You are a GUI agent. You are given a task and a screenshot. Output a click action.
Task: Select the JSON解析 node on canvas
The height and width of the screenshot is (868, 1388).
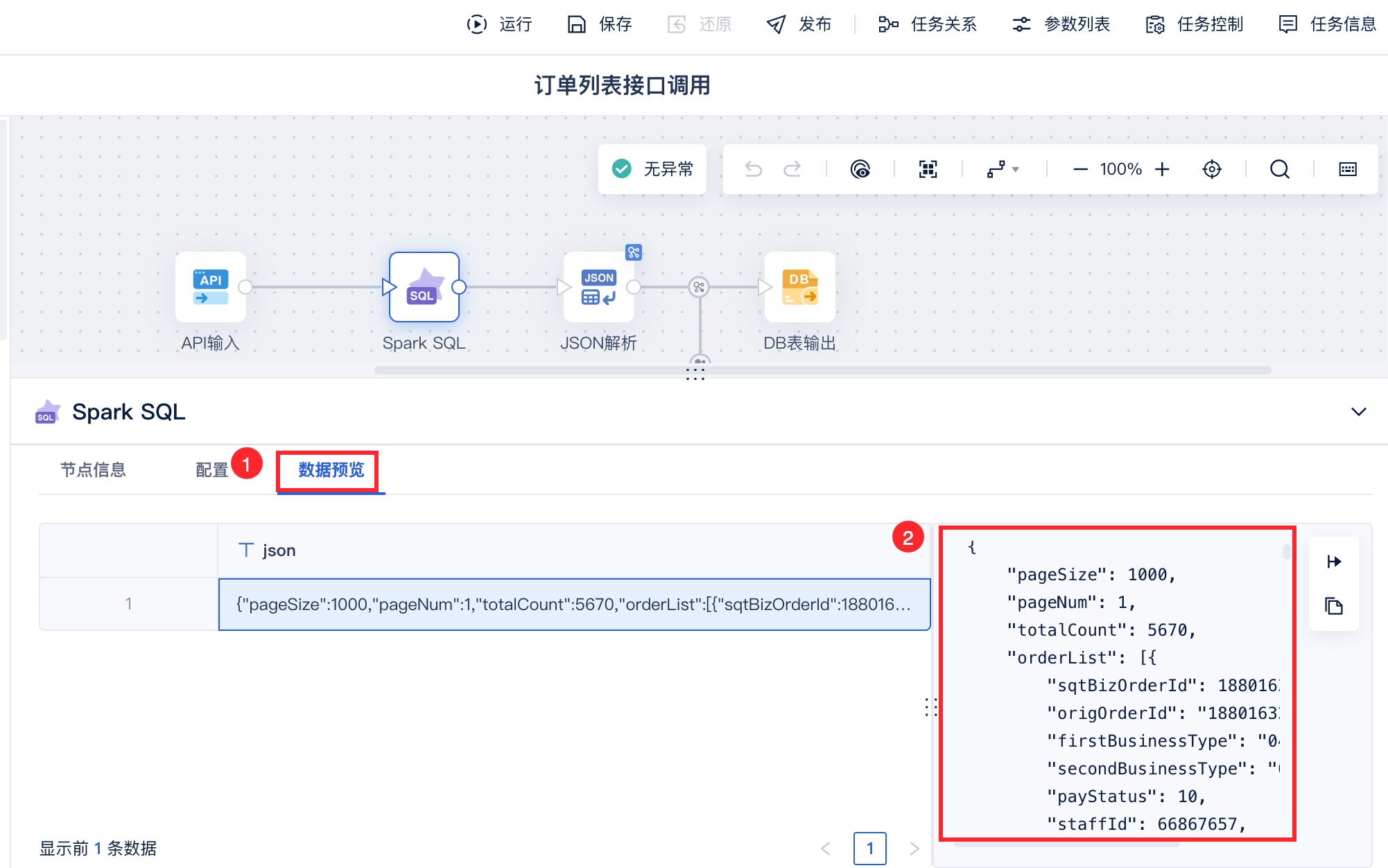[598, 287]
